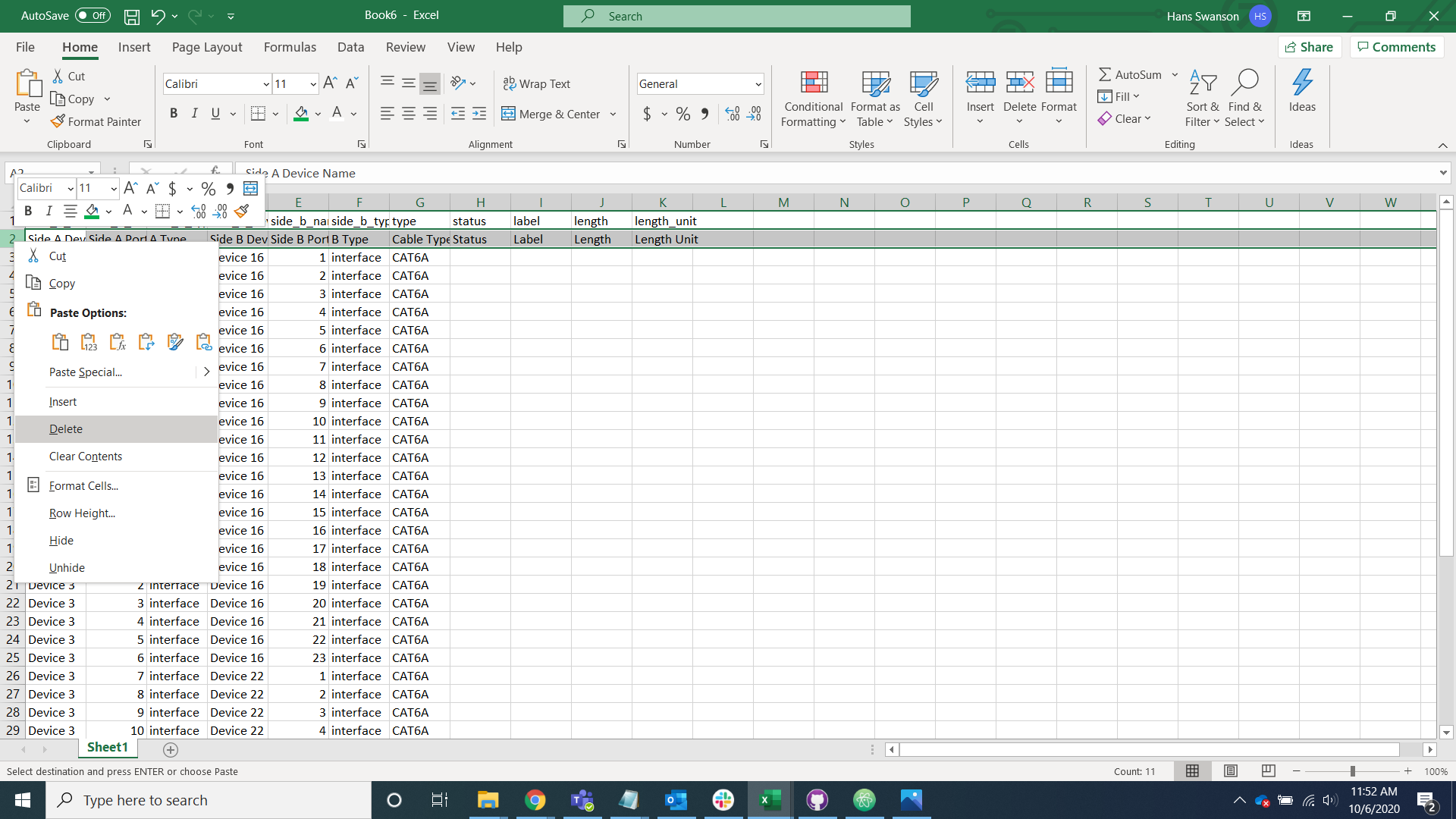Click the Center align icon in ribbon
Image resolution: width=1456 pixels, height=819 pixels.
coord(409,114)
